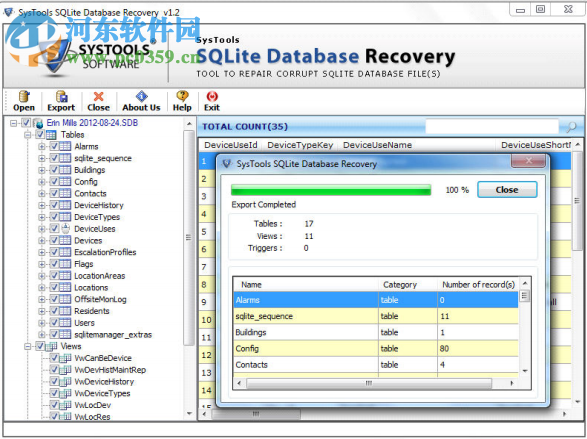The image size is (587, 439).
Task: Collapse the root database node
Action: tap(14, 123)
